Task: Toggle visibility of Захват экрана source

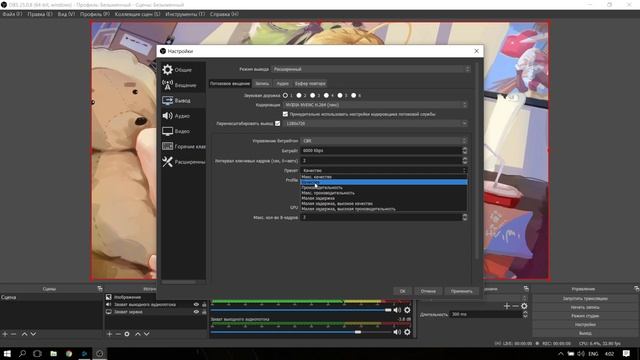Action: coord(196,312)
